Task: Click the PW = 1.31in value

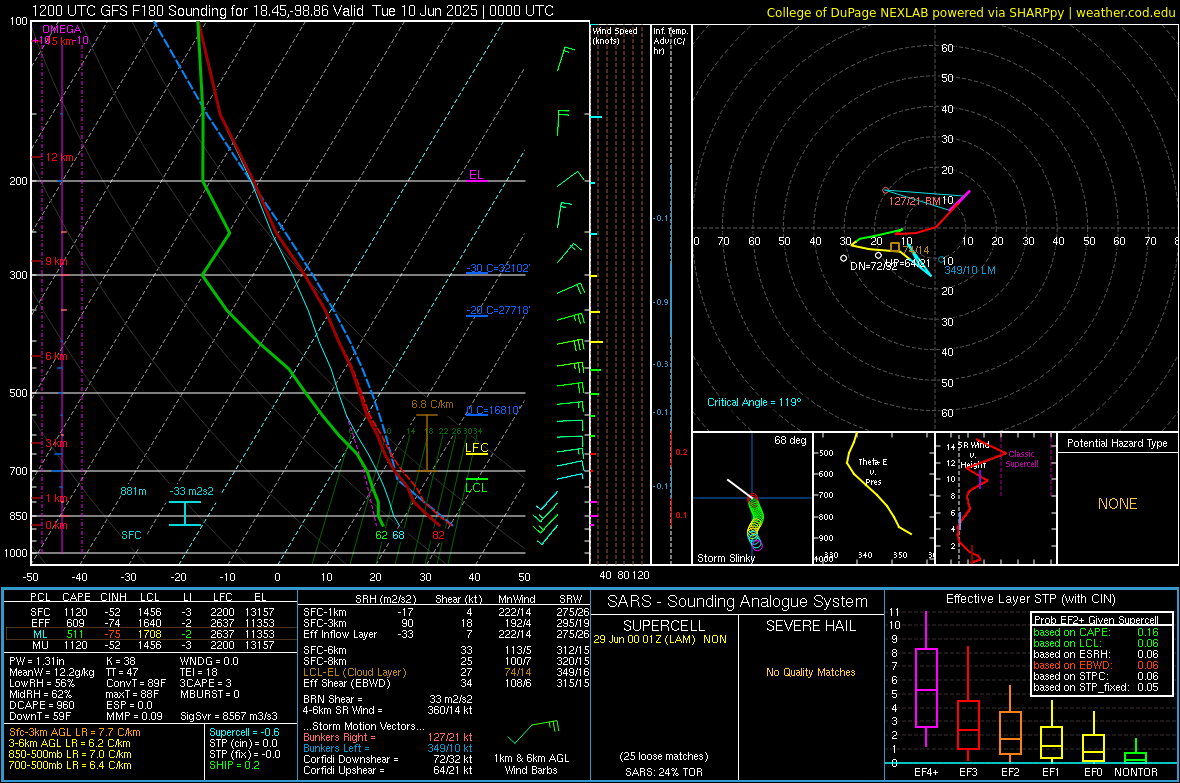Action: (x=37, y=661)
